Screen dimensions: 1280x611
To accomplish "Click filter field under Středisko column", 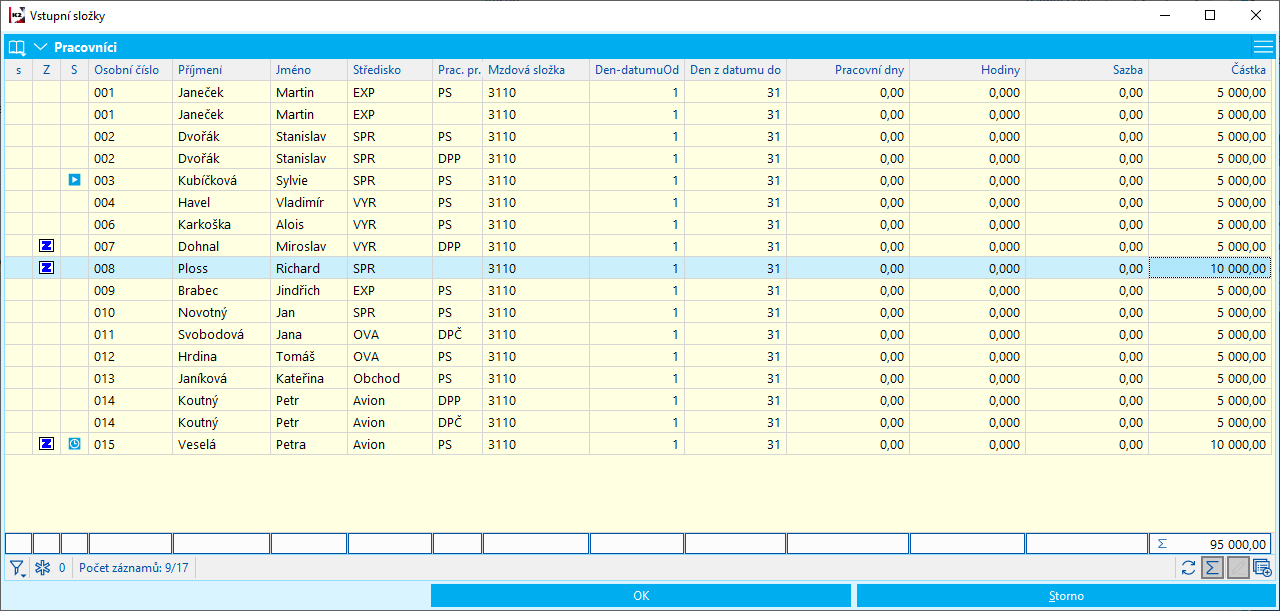I will point(390,543).
